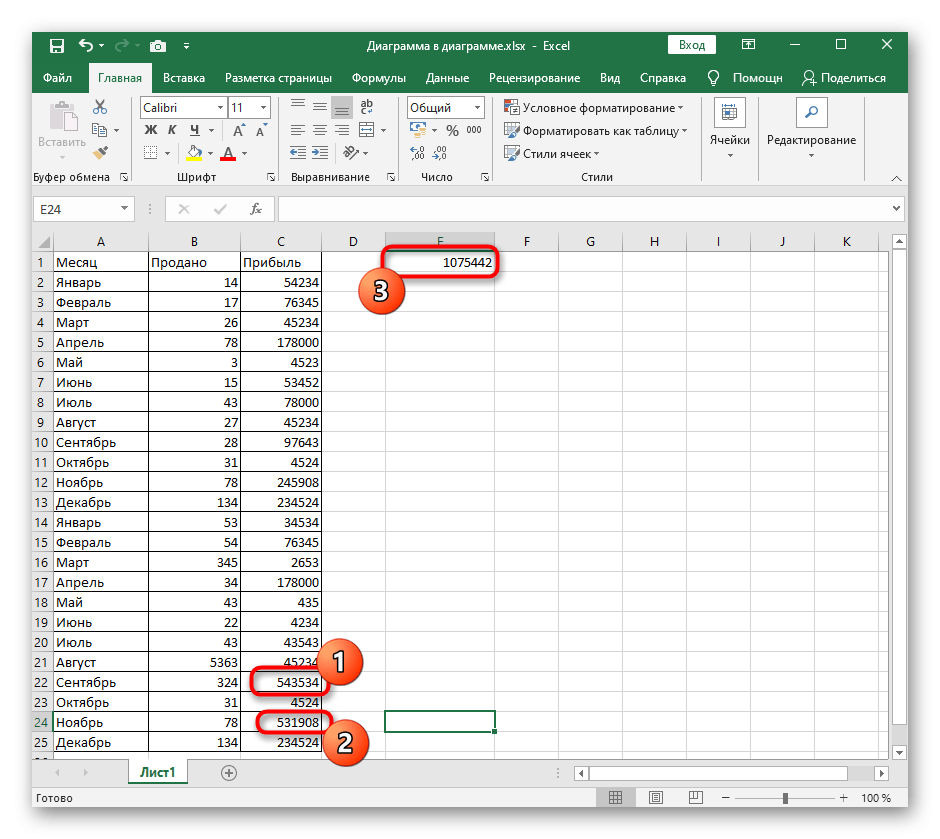Switch to the Вставка tab
940x839 pixels.
[x=184, y=78]
